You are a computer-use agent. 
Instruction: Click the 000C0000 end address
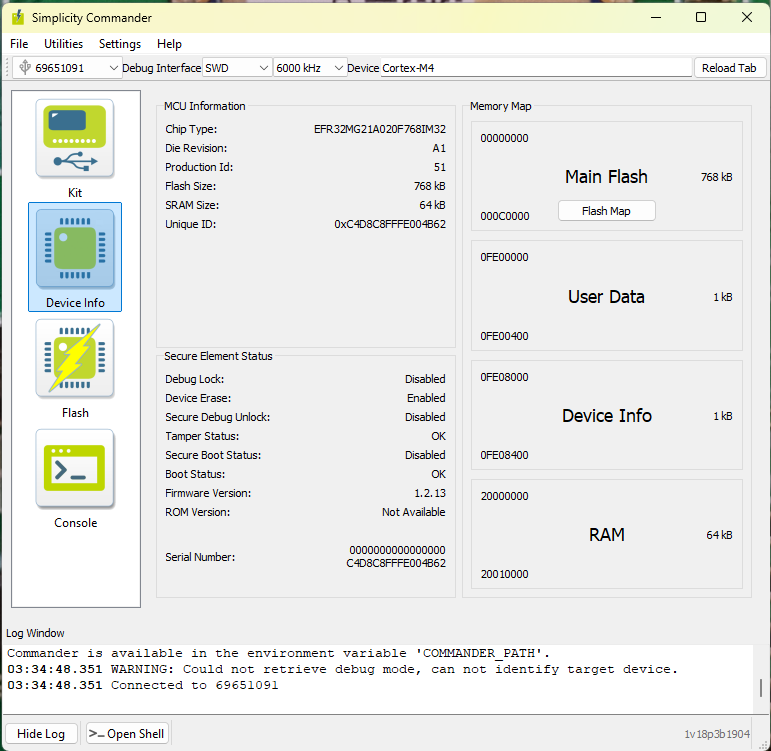coord(504,216)
